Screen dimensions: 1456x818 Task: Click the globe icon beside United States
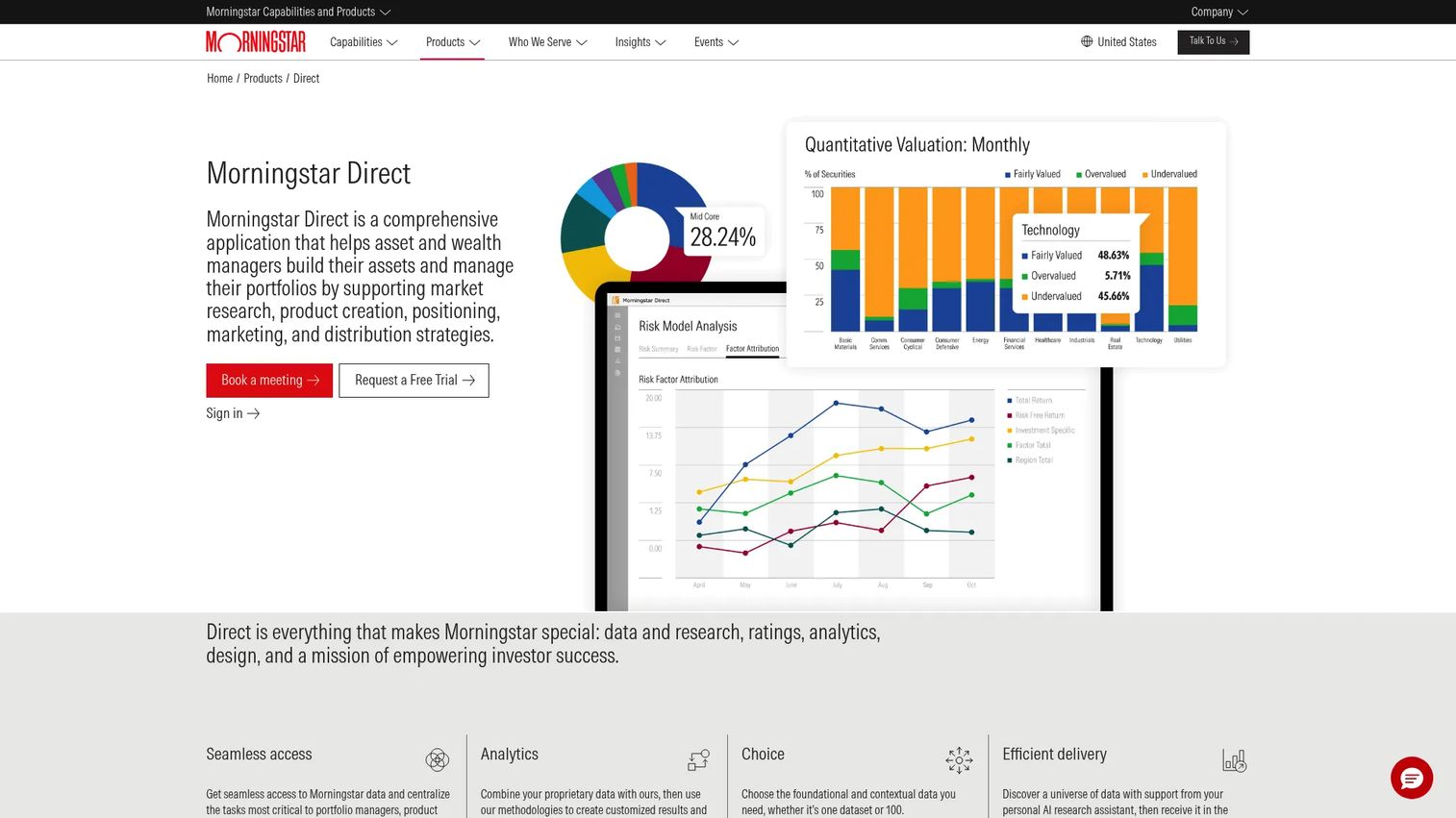click(x=1087, y=41)
